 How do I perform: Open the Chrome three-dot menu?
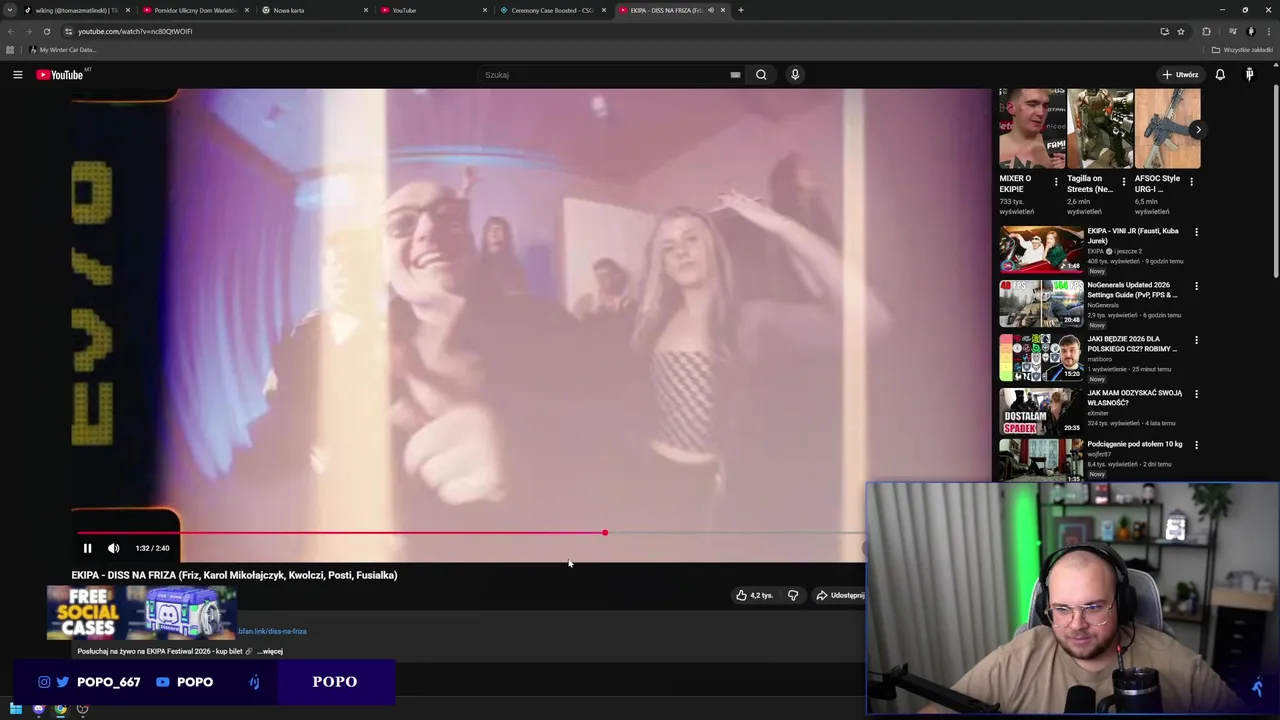(1268, 31)
